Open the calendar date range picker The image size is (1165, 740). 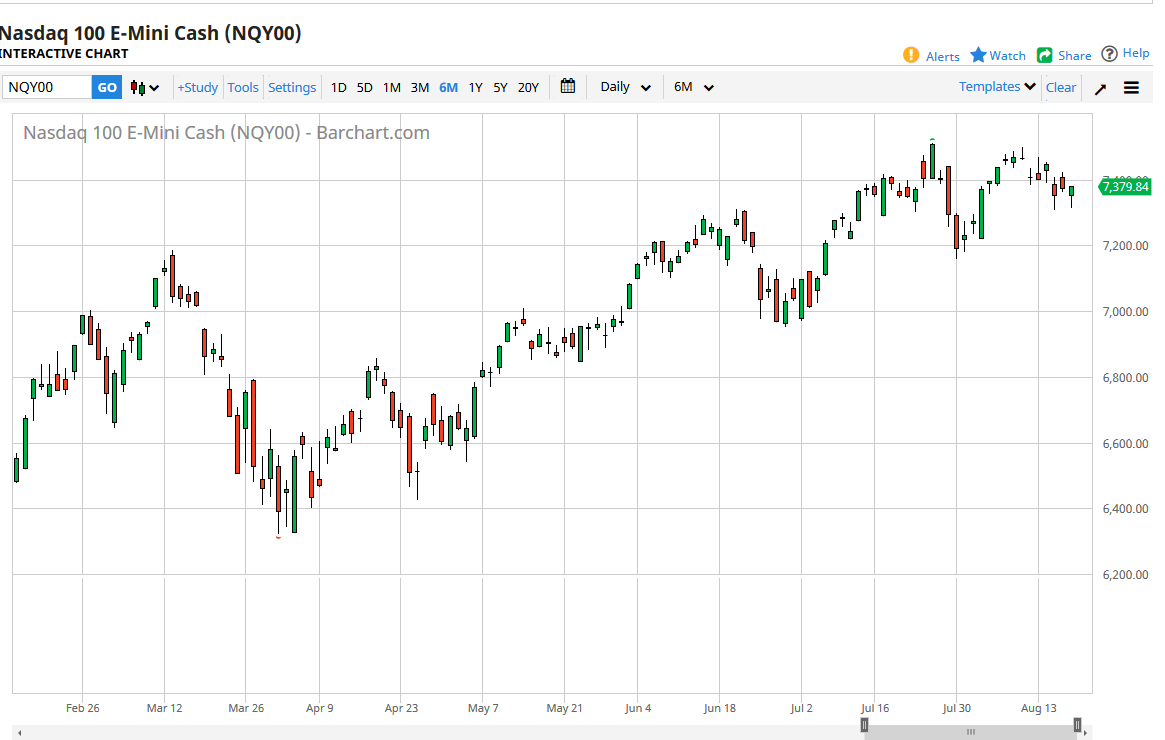click(568, 87)
